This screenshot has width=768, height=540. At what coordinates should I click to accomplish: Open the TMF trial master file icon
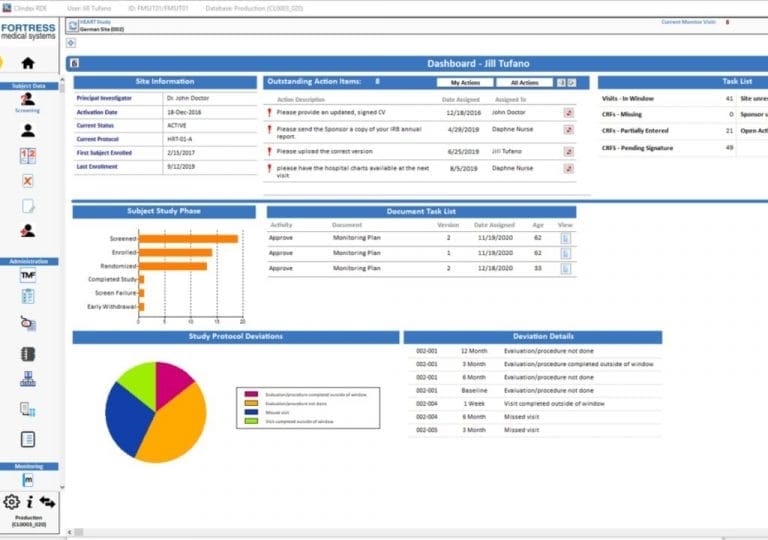[x=28, y=275]
